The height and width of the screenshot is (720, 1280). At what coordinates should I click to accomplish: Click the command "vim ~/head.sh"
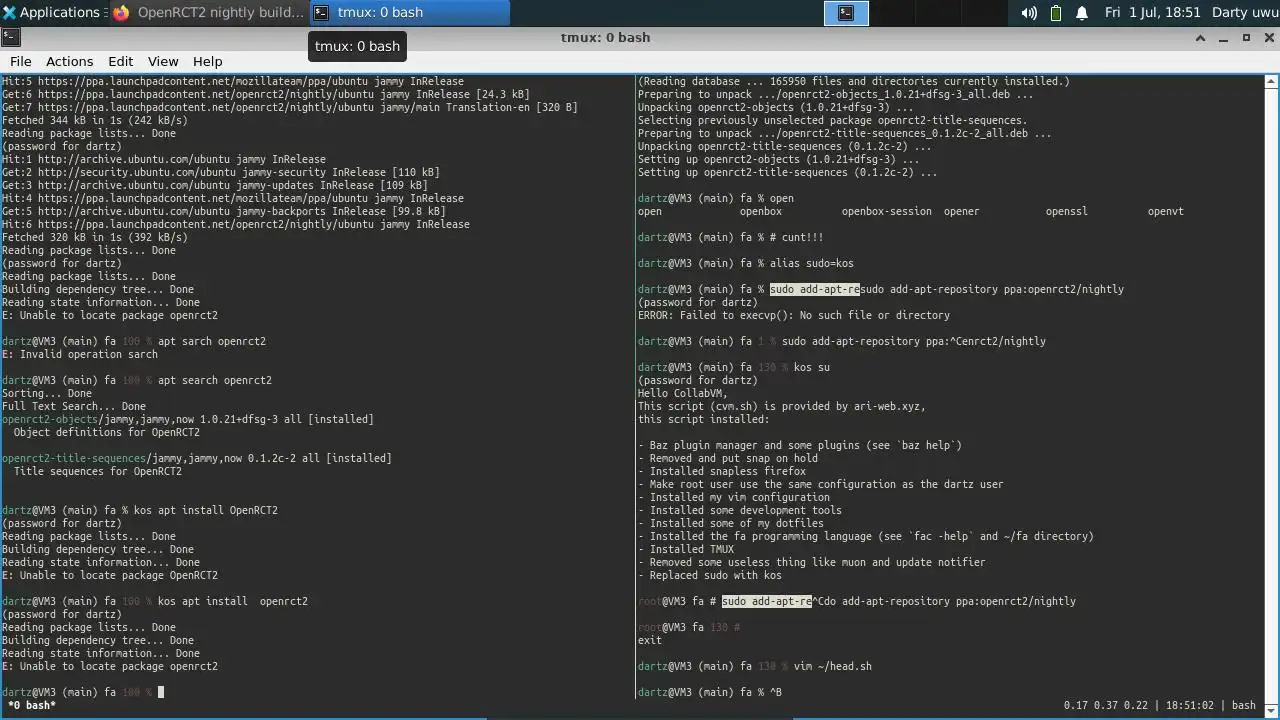click(x=833, y=666)
